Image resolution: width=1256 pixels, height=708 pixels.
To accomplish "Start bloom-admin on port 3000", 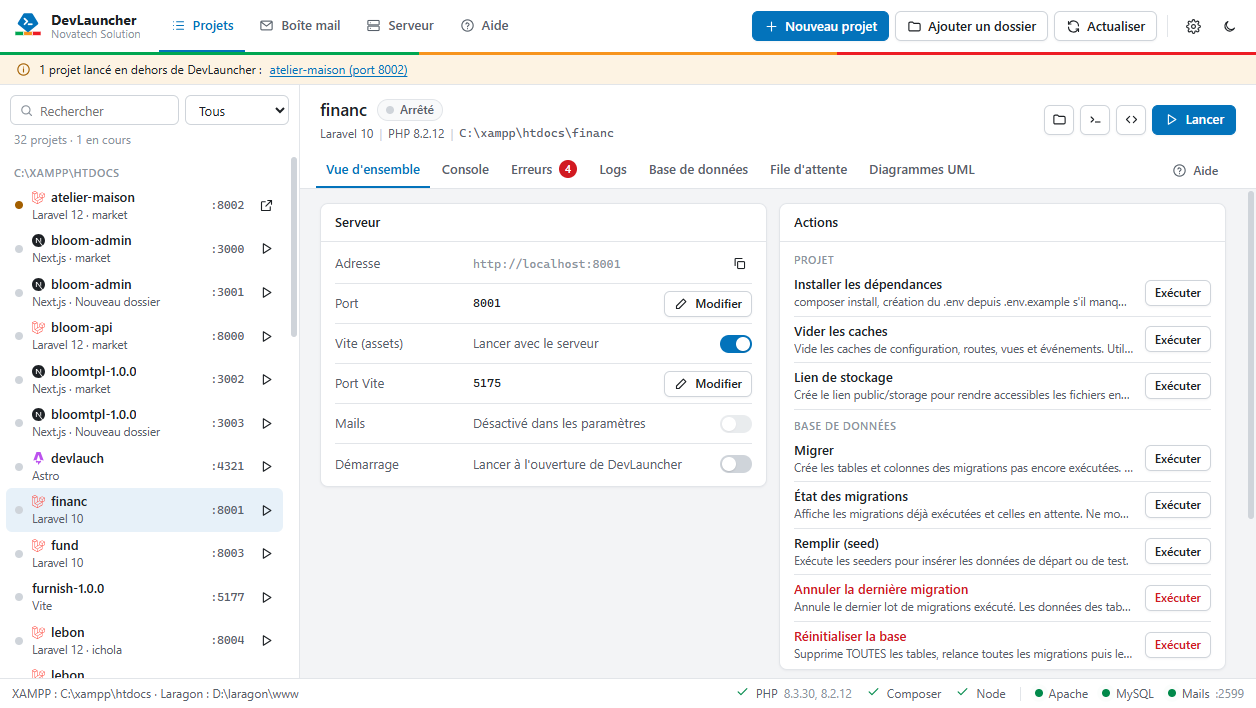I will pos(266,249).
